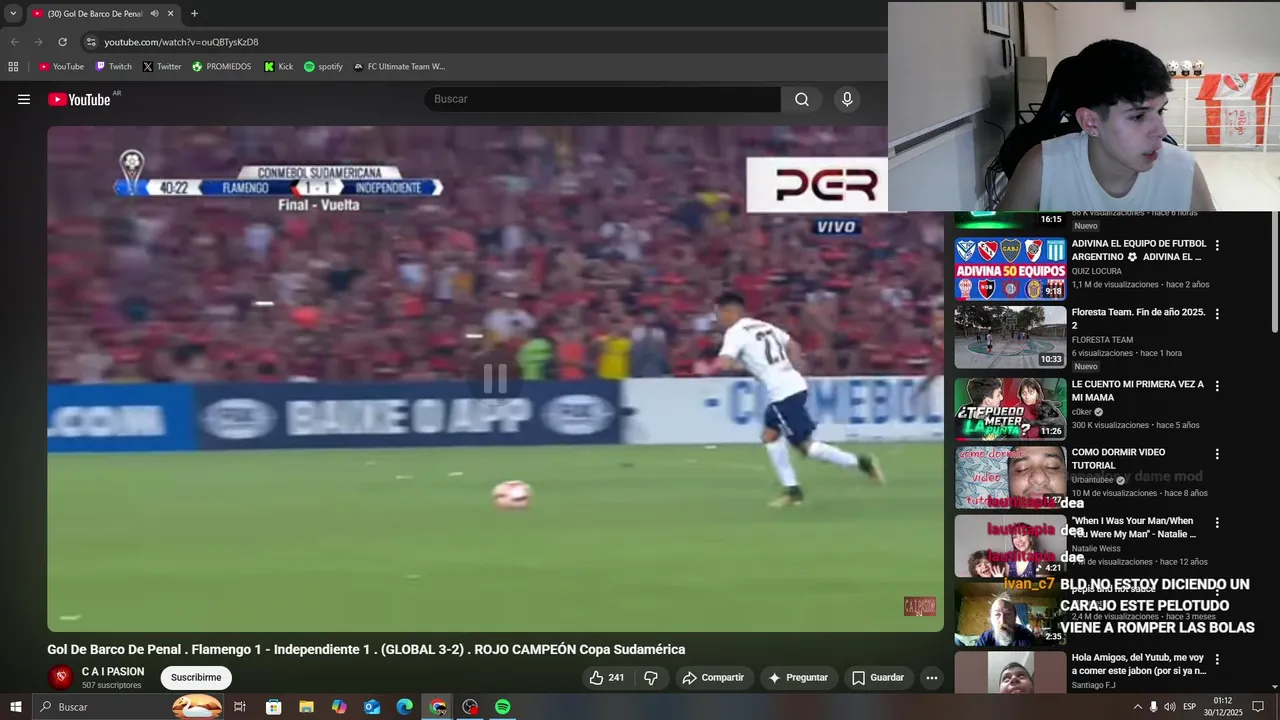Click the video title Gol De Barco De Penal

(366, 650)
